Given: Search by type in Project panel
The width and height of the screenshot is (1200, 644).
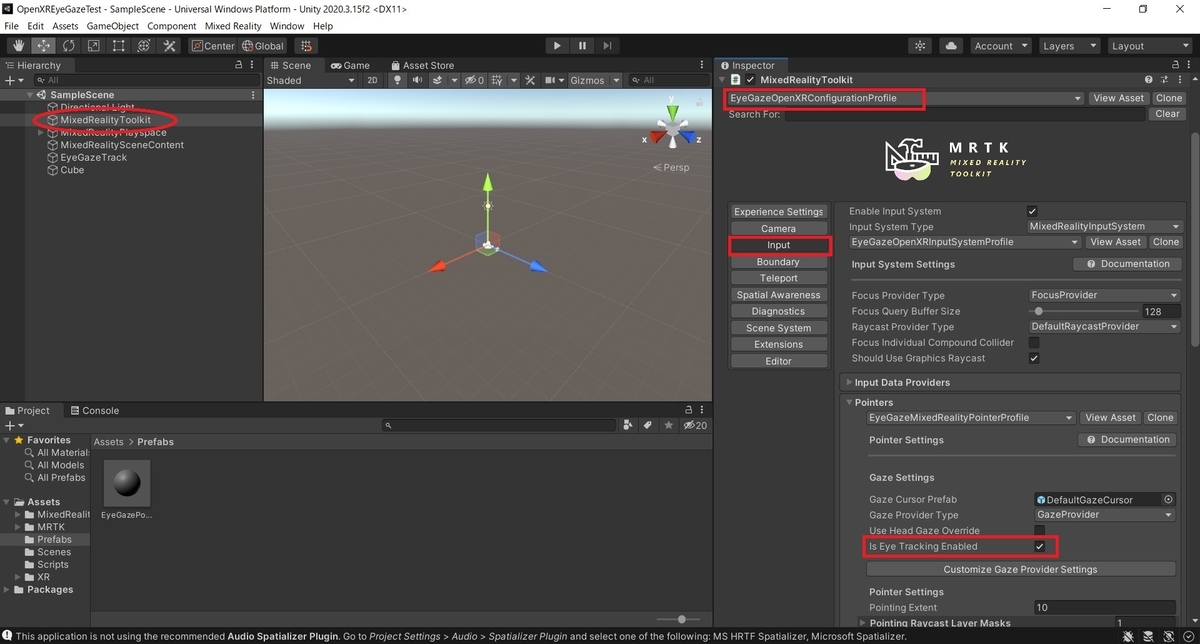Looking at the screenshot, I should 628,425.
